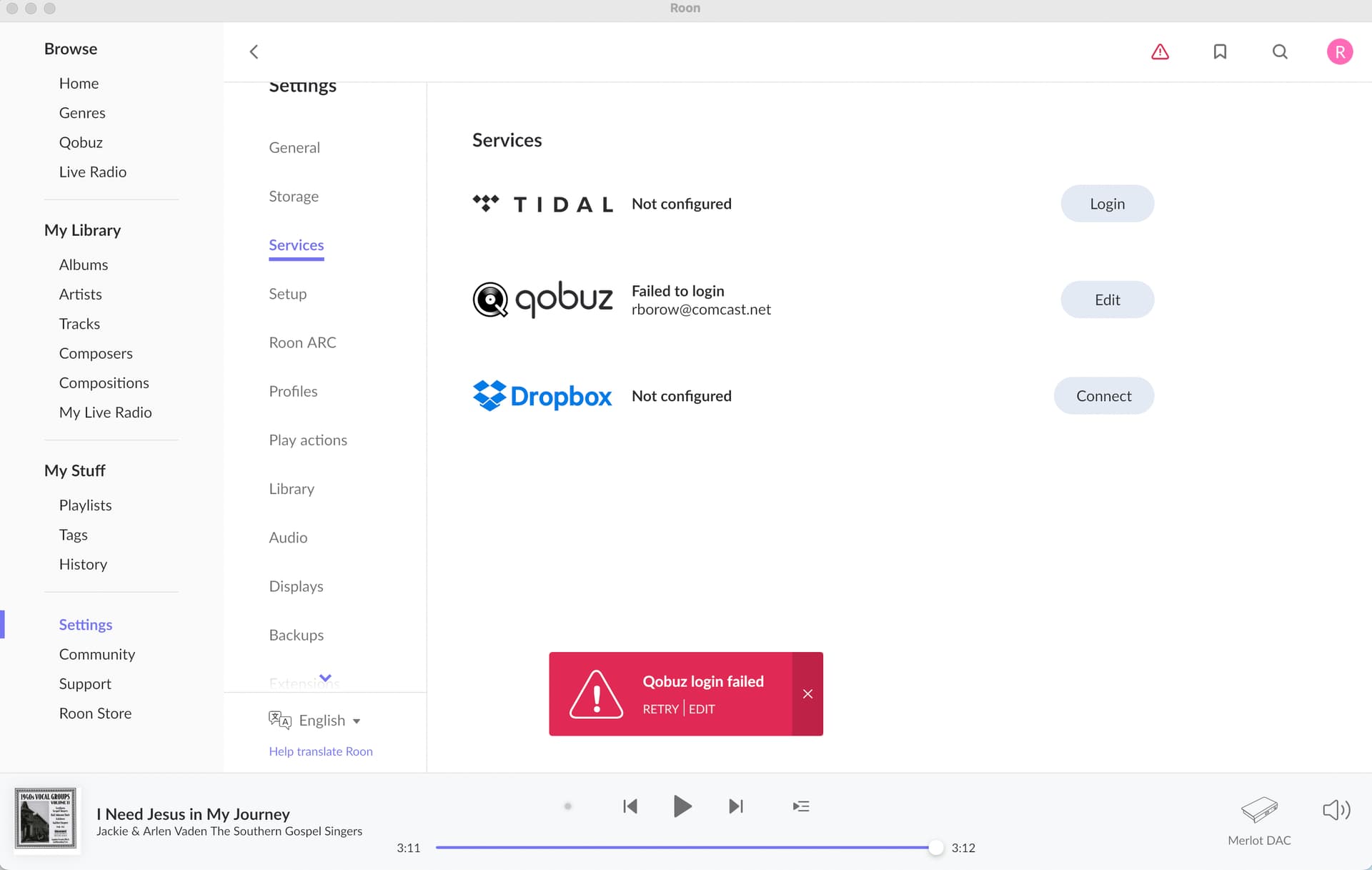Dismiss the Qobuz login failed alert

pyautogui.click(x=807, y=693)
